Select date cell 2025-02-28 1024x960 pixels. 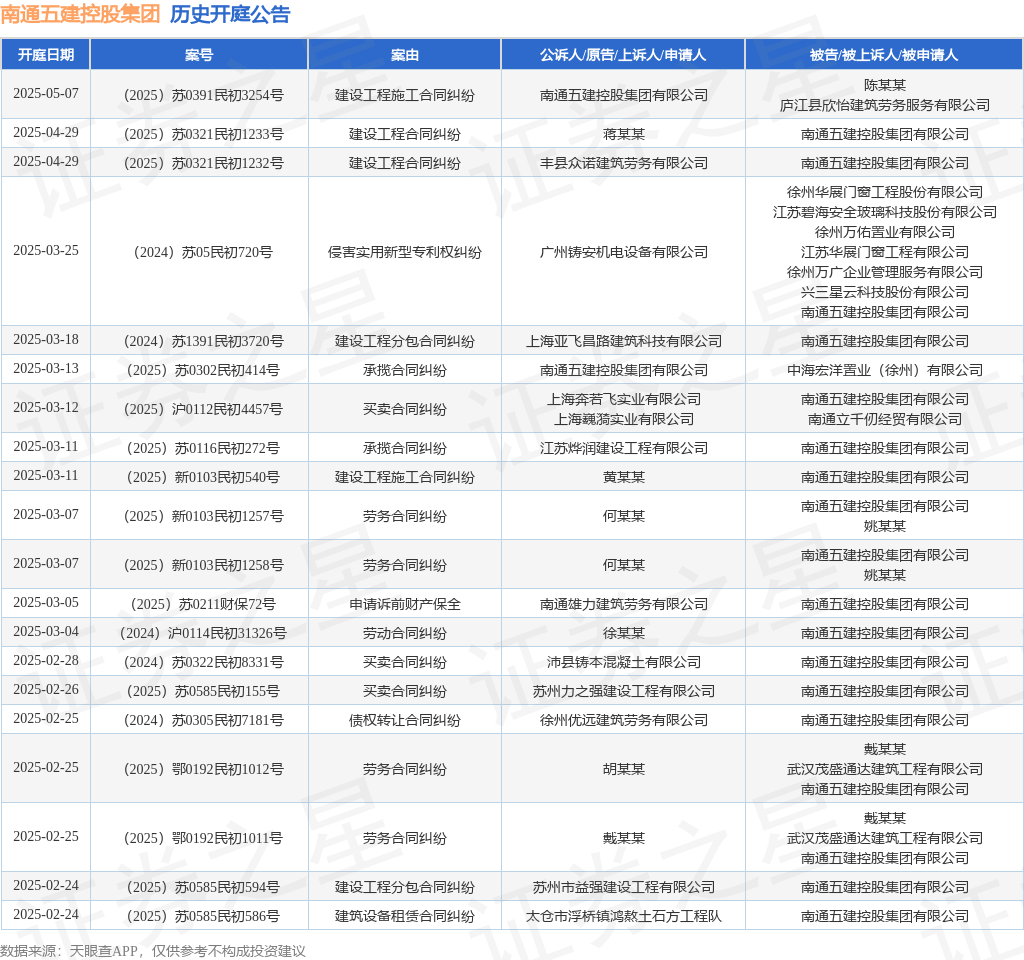pyautogui.click(x=46, y=661)
